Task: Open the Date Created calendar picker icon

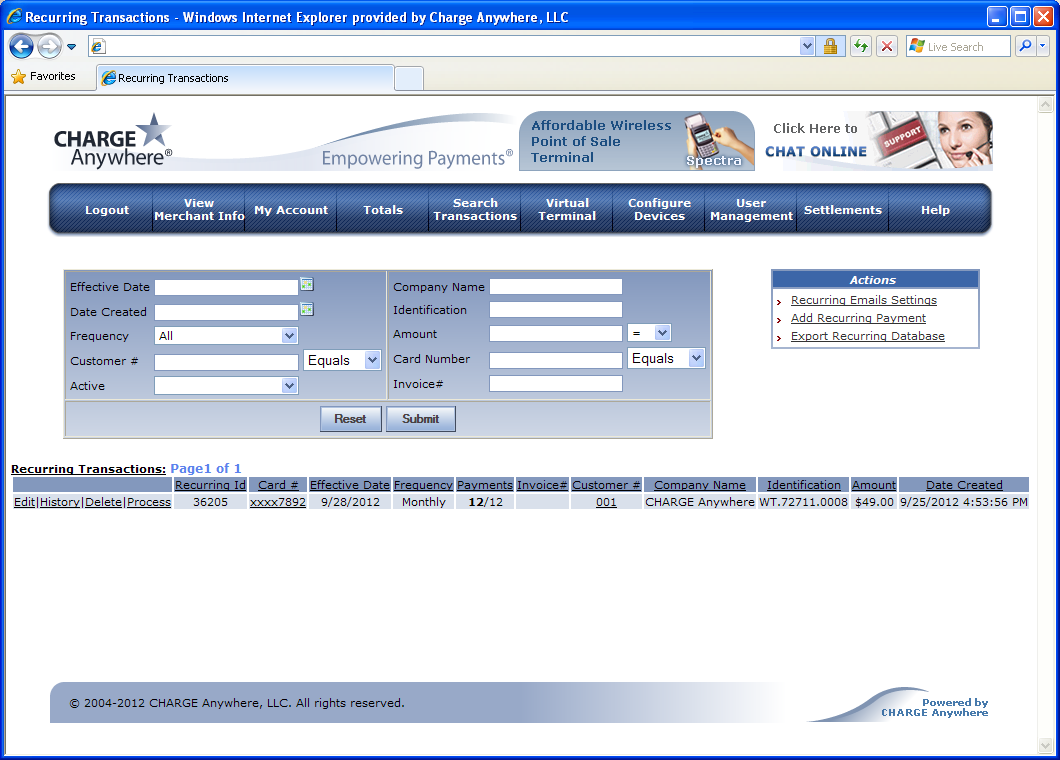Action: [x=307, y=310]
